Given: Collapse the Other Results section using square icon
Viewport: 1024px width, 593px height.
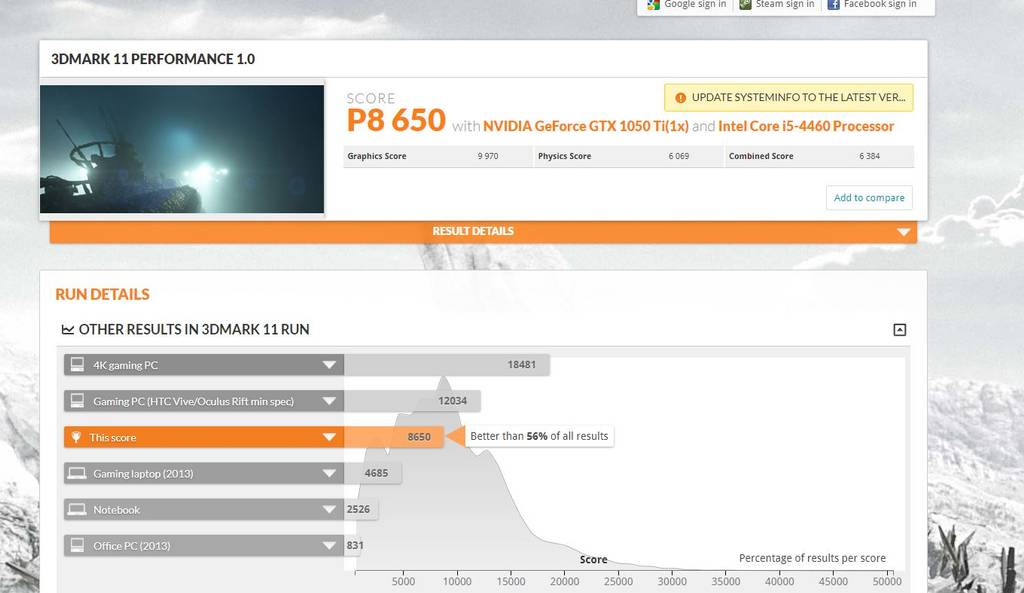Looking at the screenshot, I should click(899, 330).
